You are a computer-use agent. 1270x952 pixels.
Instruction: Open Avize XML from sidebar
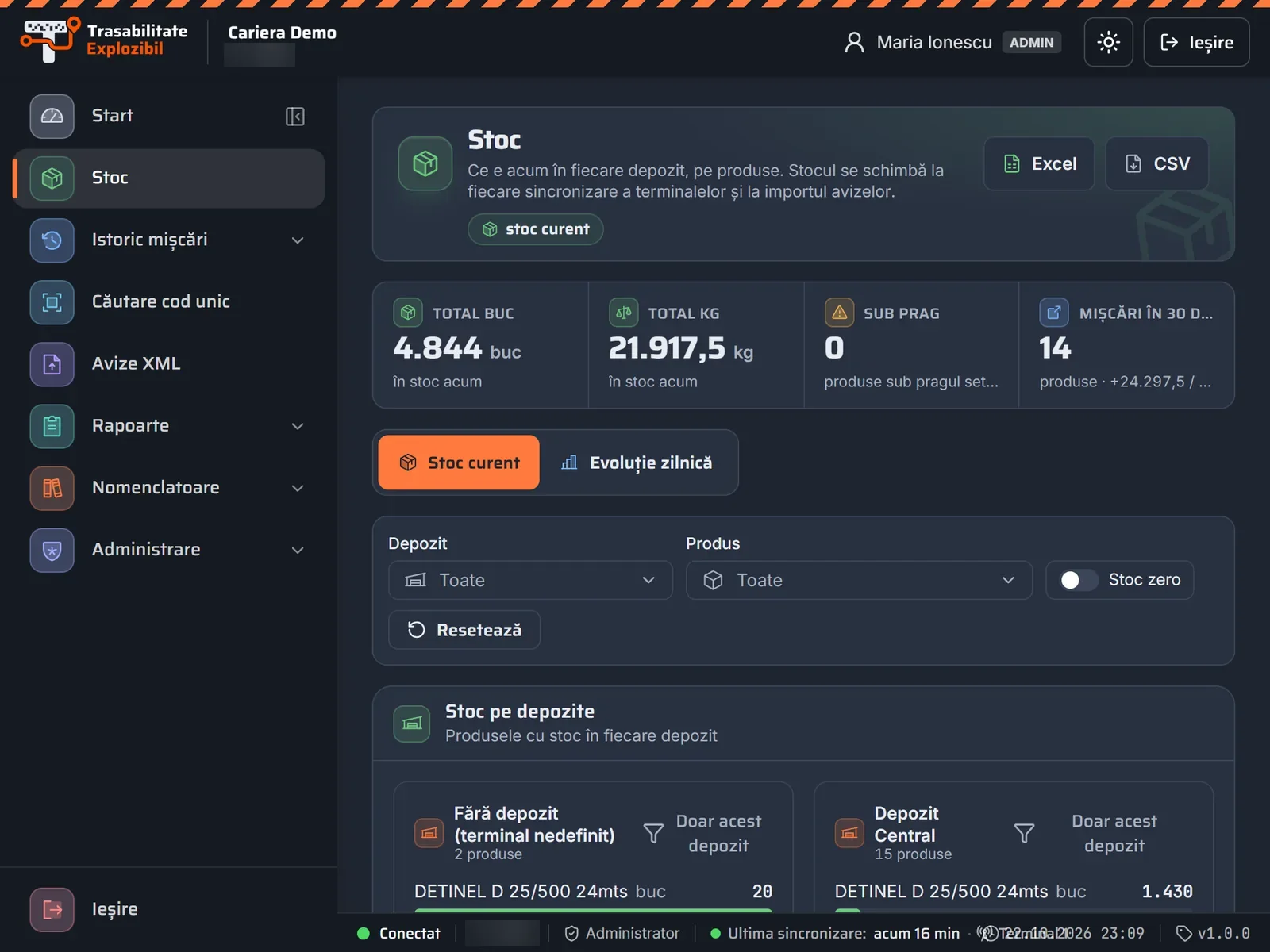tap(169, 363)
